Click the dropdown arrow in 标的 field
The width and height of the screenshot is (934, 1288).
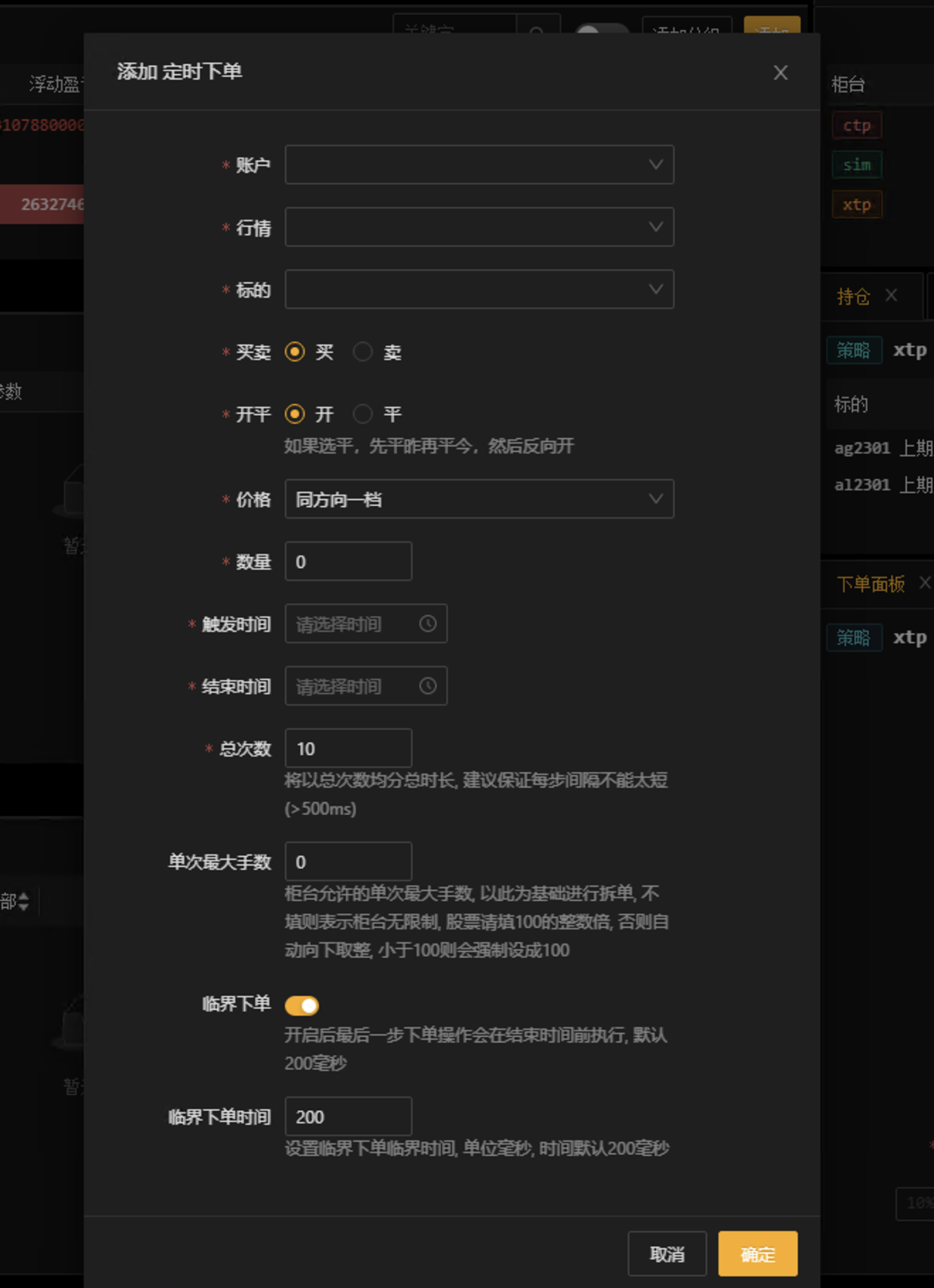pyautogui.click(x=656, y=289)
